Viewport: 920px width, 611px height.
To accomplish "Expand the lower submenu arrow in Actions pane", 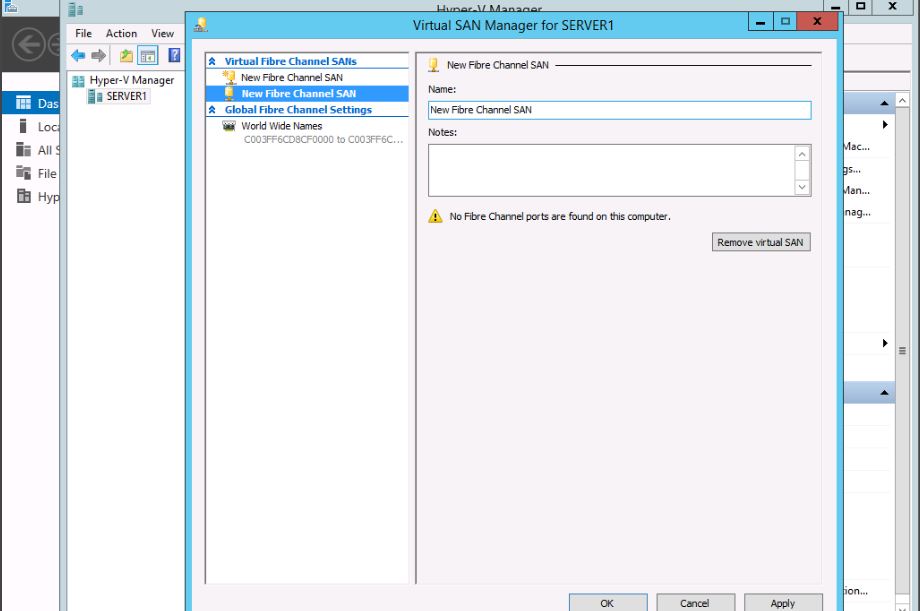I will click(x=885, y=343).
